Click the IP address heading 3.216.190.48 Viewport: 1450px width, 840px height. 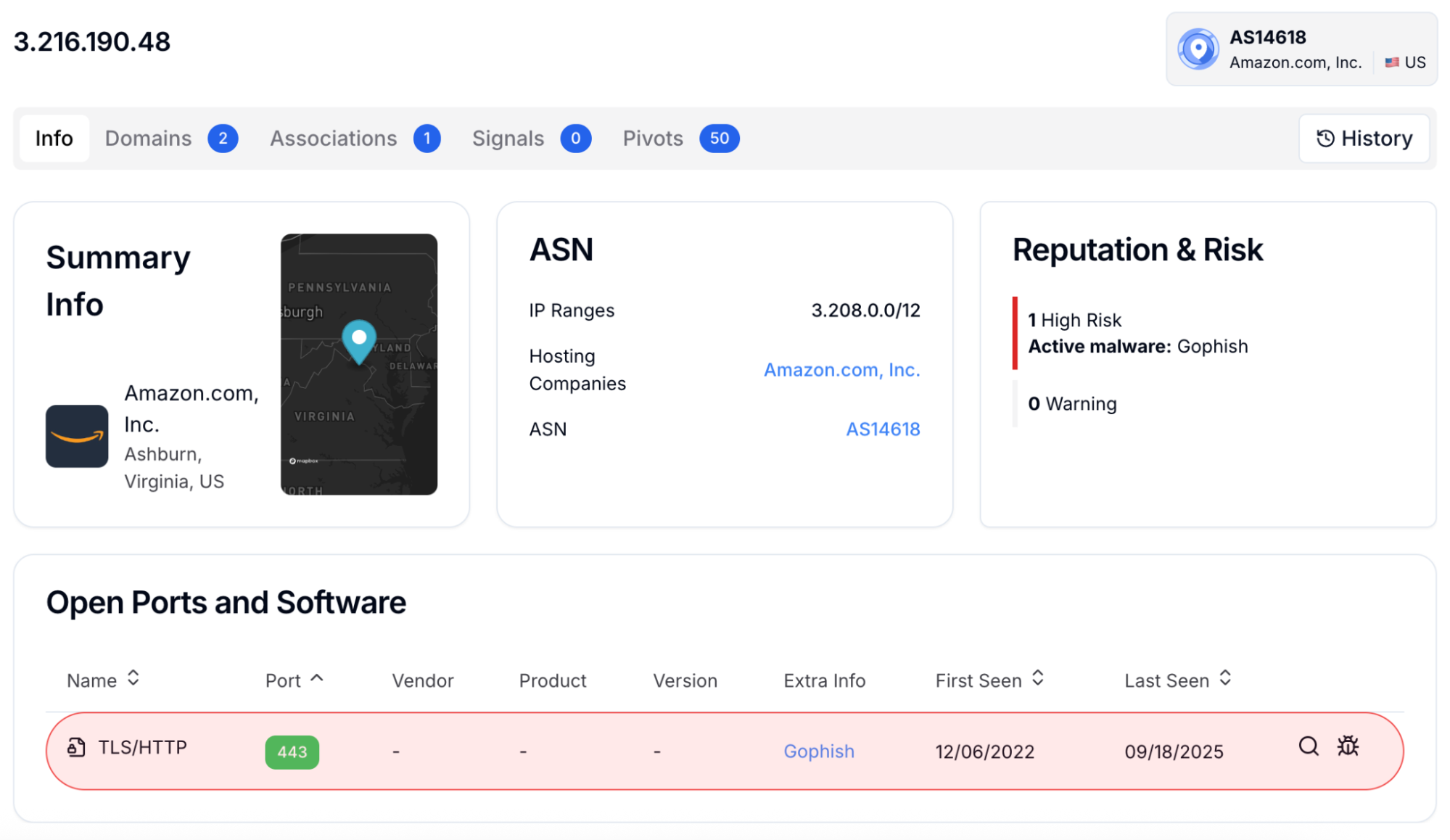pyautogui.click(x=92, y=42)
